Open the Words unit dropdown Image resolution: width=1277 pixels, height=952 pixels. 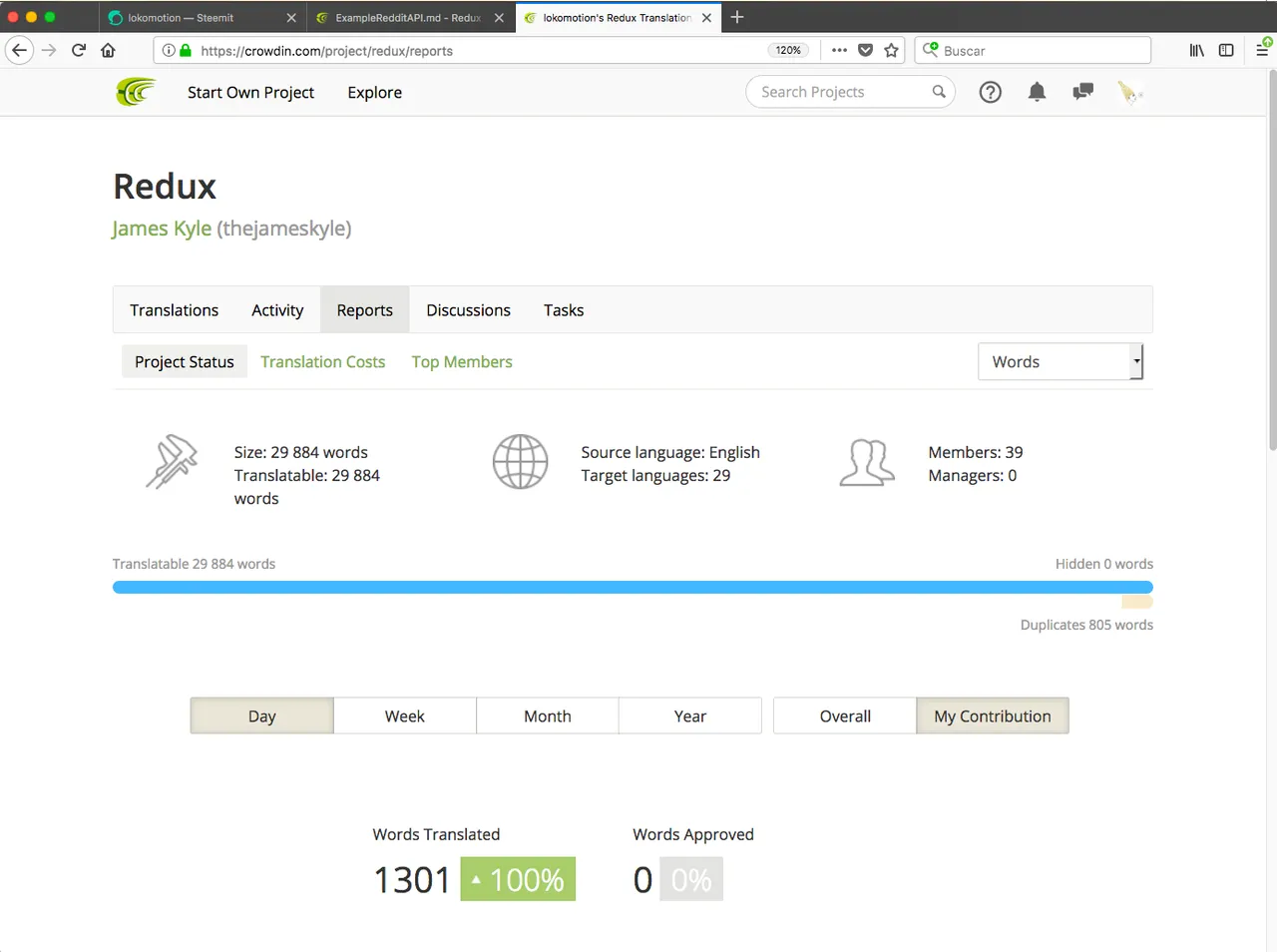1061,361
